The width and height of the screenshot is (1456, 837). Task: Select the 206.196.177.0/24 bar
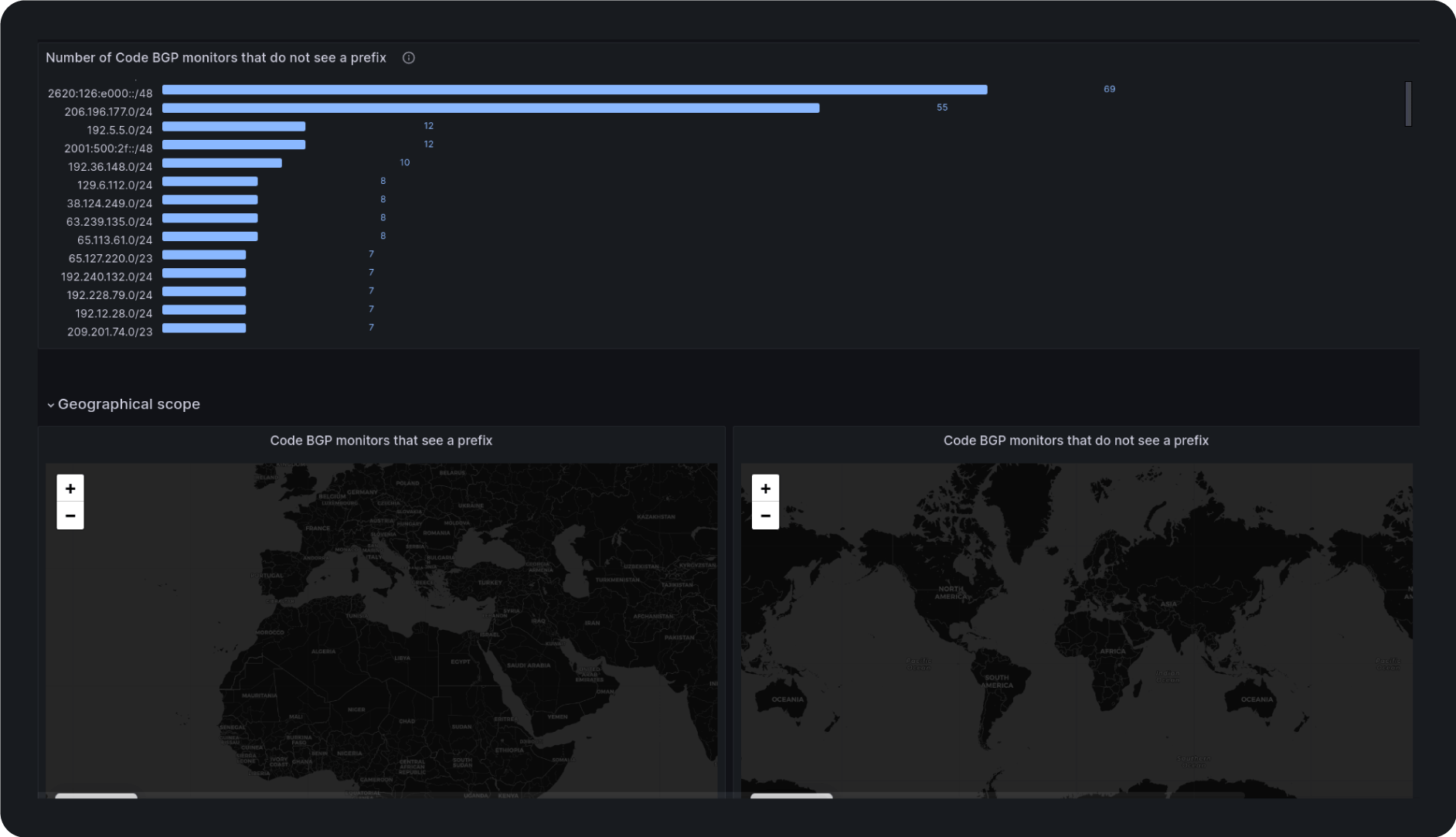[491, 108]
